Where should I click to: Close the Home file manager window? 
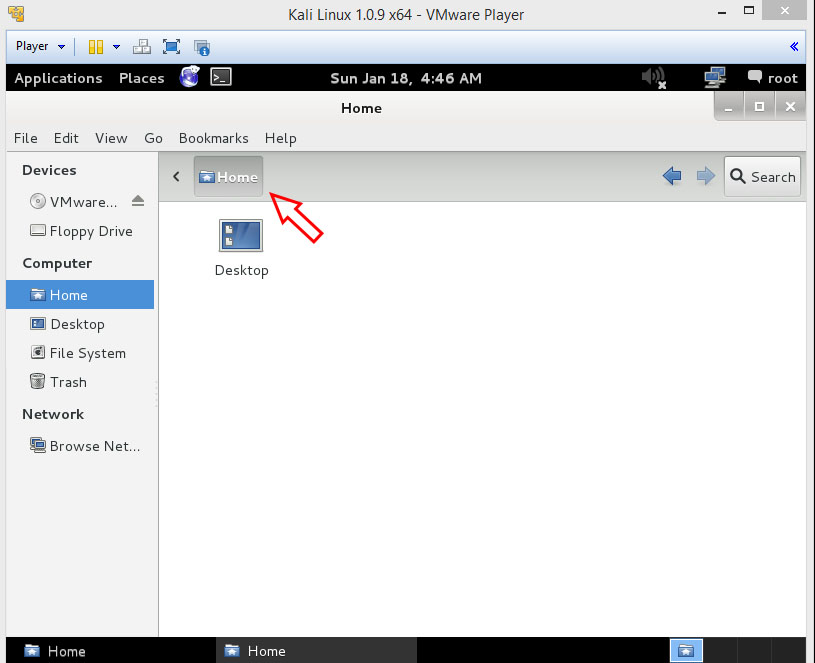click(x=791, y=107)
